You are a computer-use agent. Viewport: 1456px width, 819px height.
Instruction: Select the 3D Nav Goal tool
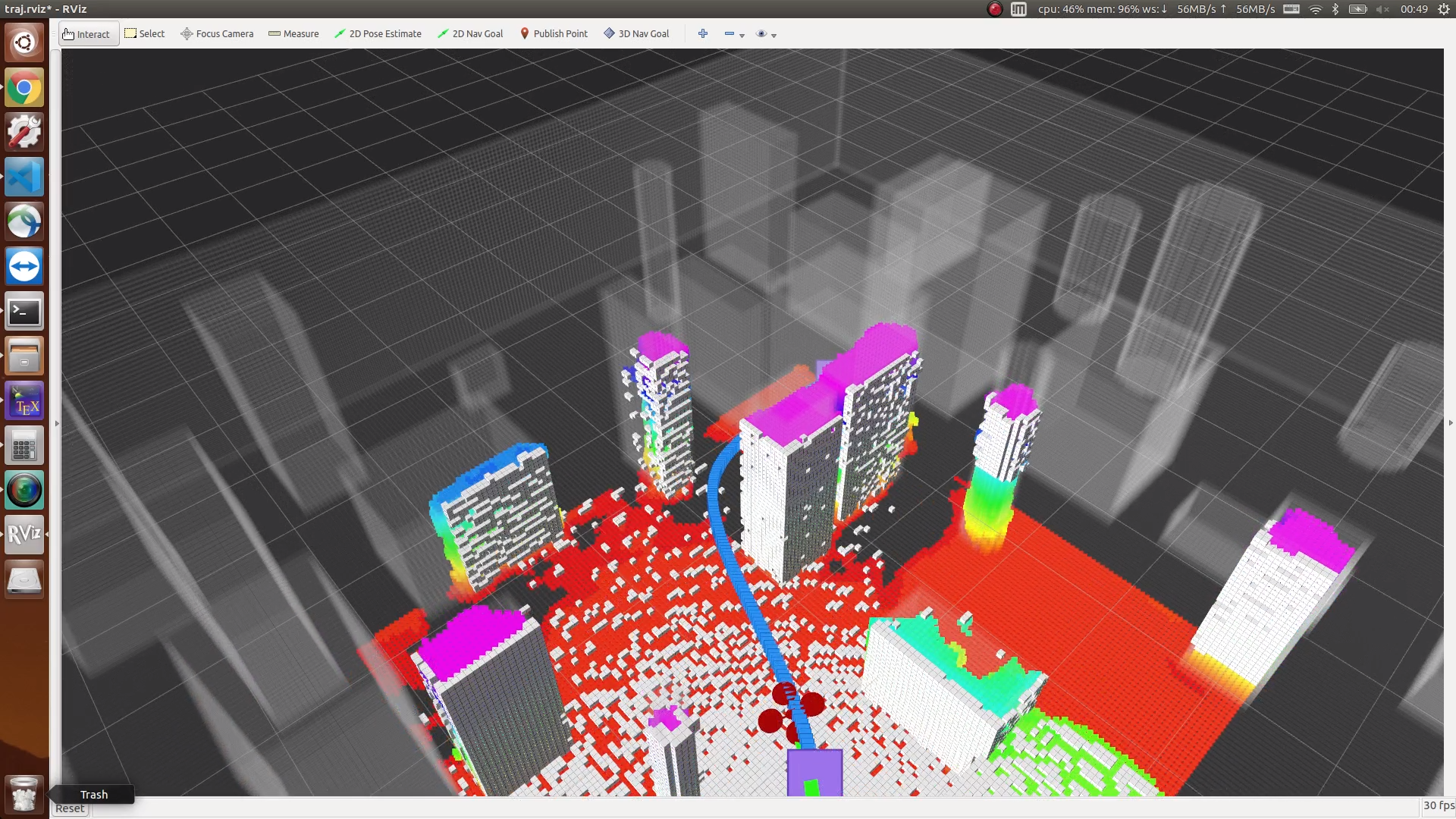(636, 34)
